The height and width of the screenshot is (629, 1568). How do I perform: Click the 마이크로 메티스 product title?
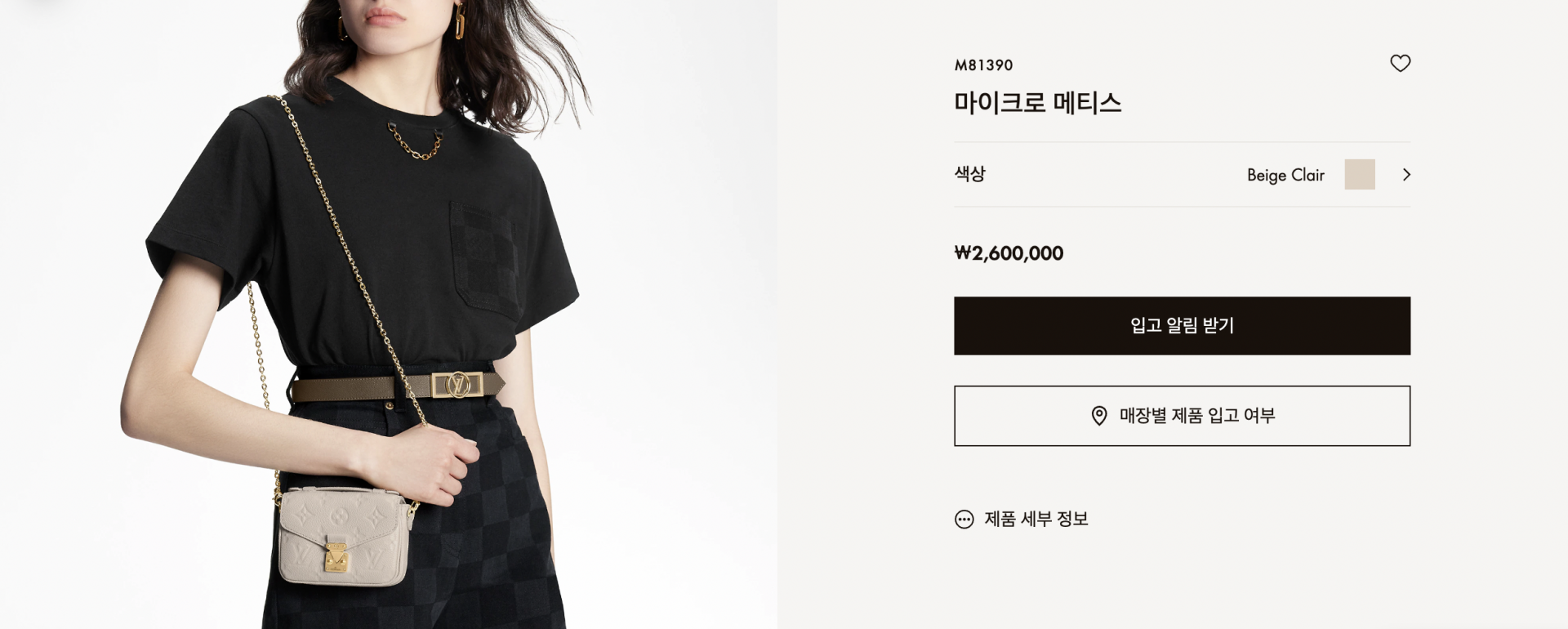coord(1037,103)
